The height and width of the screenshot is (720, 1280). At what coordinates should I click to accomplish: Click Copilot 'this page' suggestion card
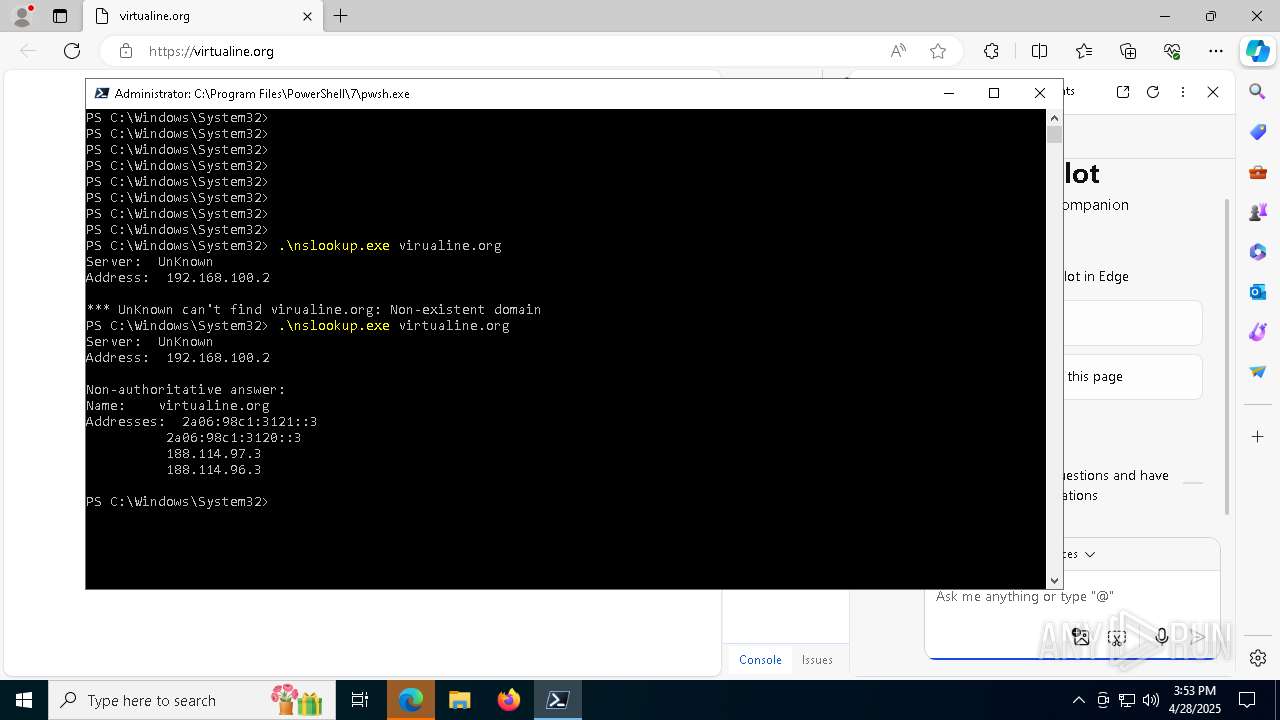(x=1132, y=377)
